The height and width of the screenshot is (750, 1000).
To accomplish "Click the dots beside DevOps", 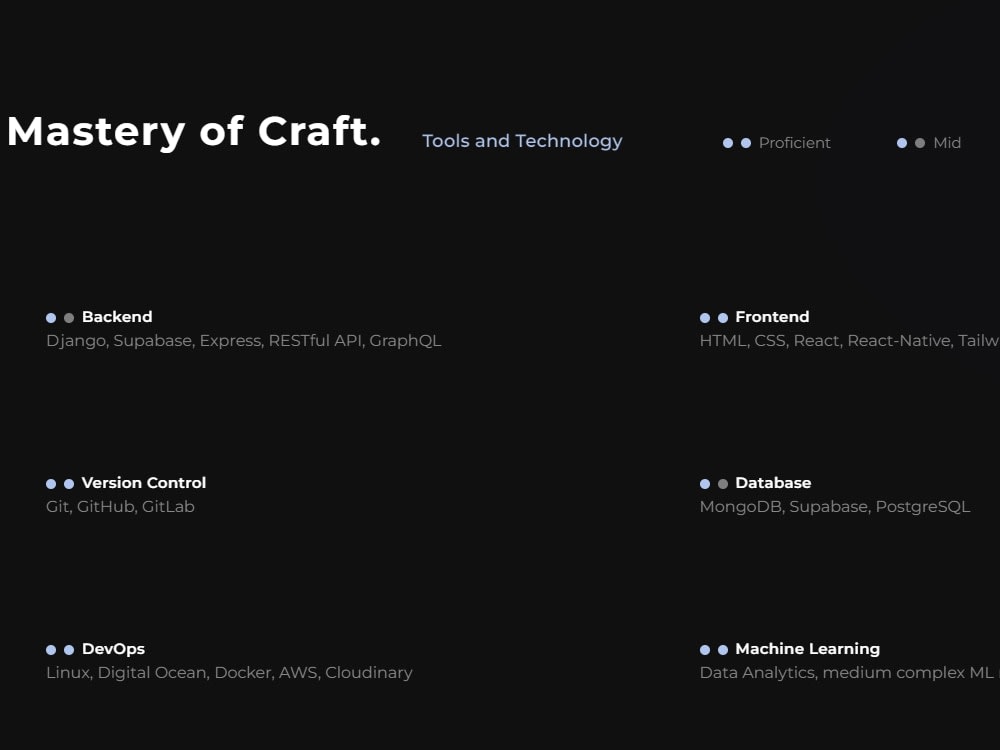I will 60,649.
